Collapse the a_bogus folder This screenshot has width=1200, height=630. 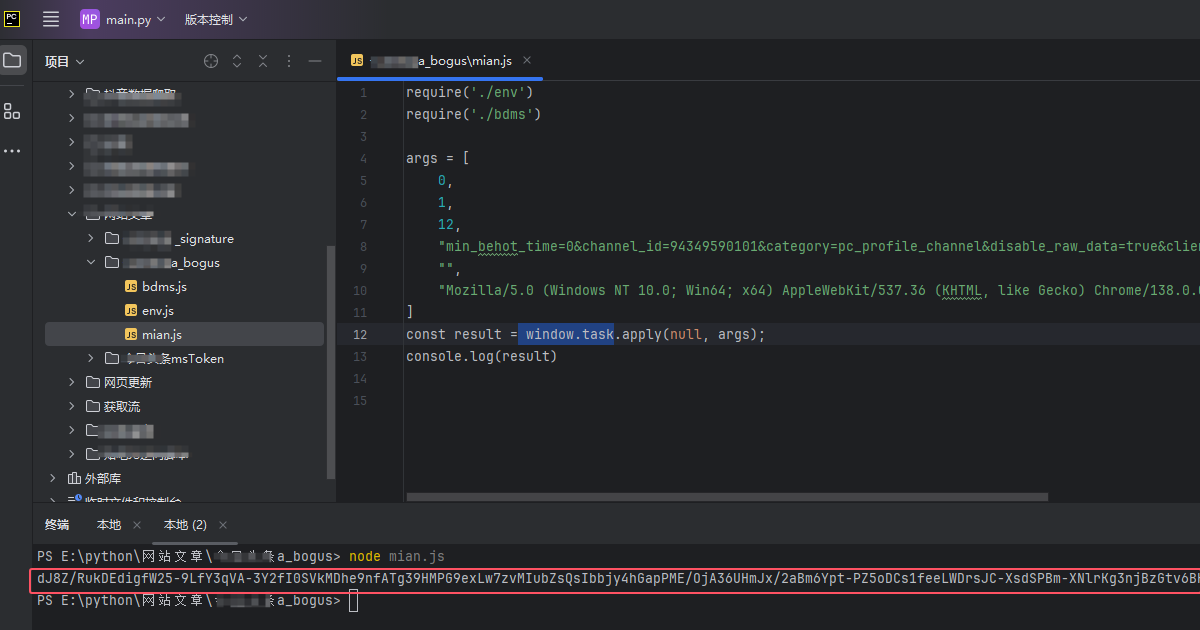[91, 263]
